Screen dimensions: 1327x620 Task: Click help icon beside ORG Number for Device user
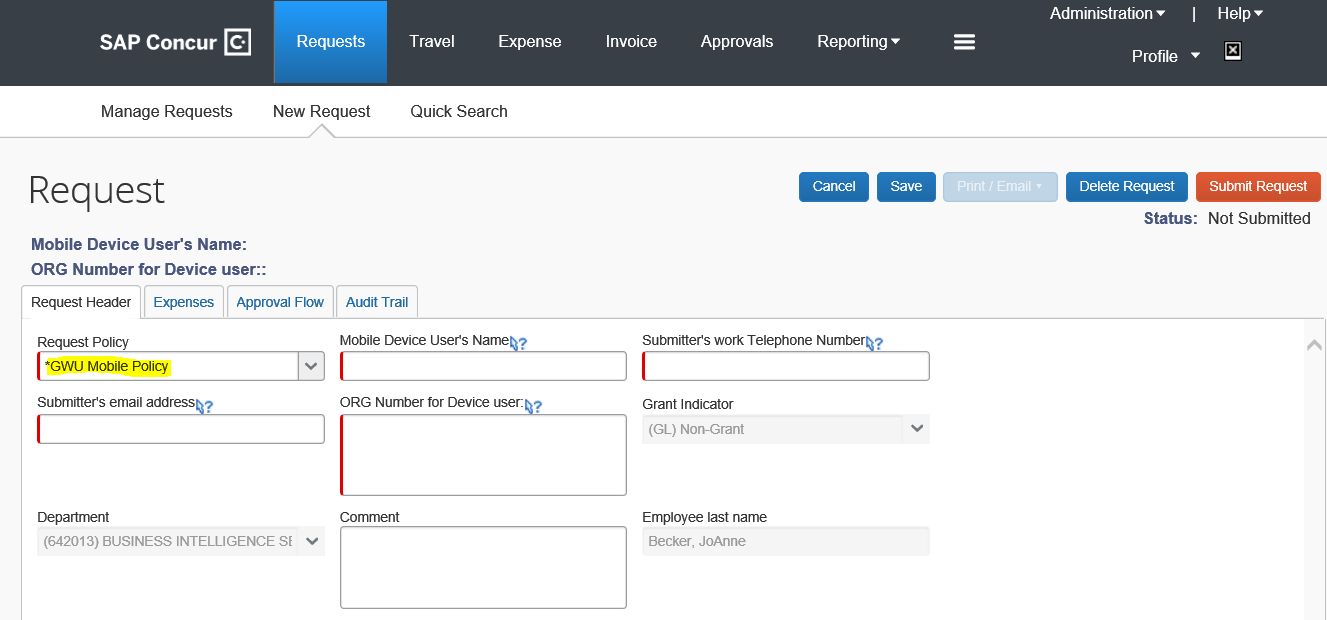coord(533,406)
